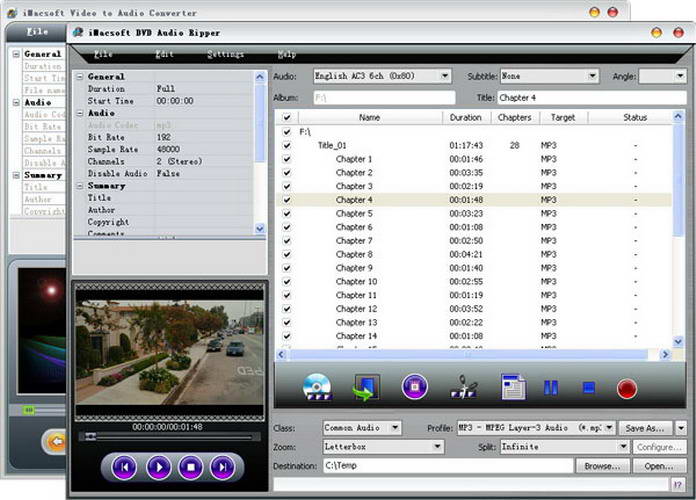
Task: Play the video preview
Action: click(158, 466)
